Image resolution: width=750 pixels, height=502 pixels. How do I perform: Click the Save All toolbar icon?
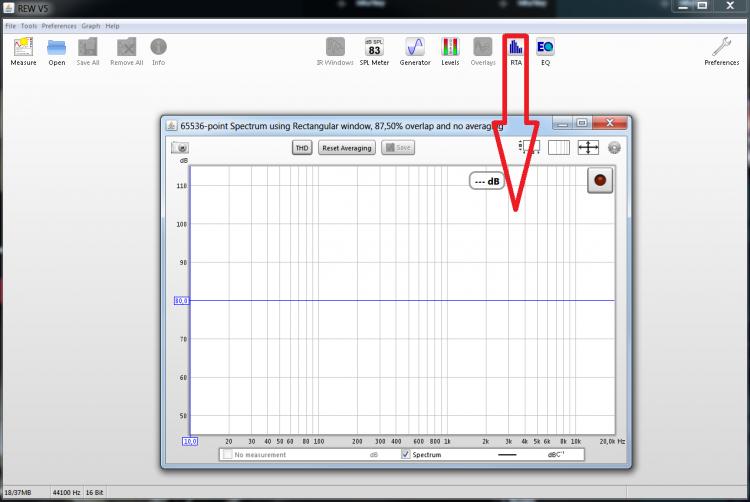pos(88,51)
